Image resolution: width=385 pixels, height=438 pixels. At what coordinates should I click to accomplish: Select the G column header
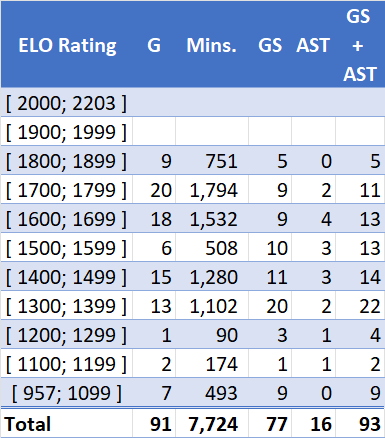pyautogui.click(x=154, y=45)
